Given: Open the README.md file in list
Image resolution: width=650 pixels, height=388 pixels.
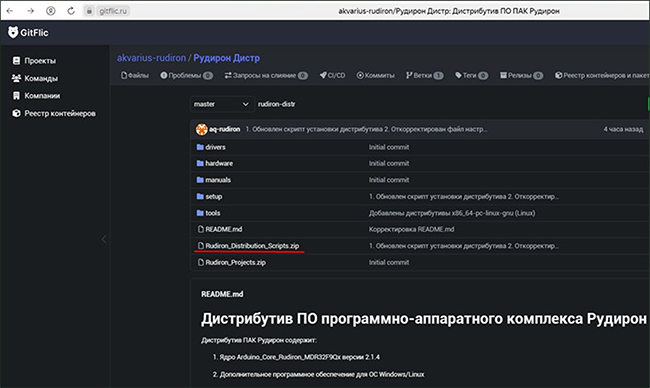Looking at the screenshot, I should point(224,229).
